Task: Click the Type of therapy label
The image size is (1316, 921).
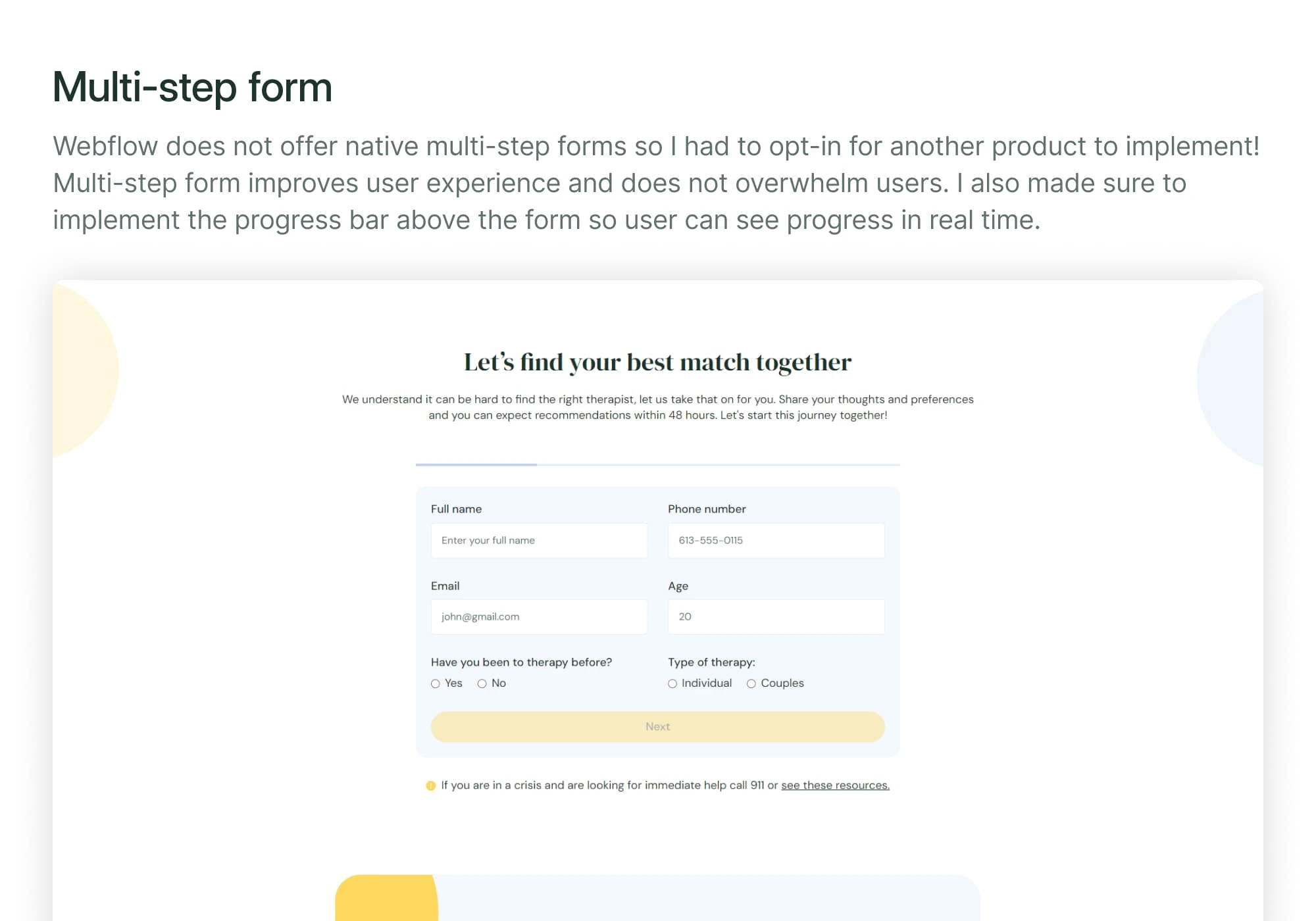Action: [711, 662]
